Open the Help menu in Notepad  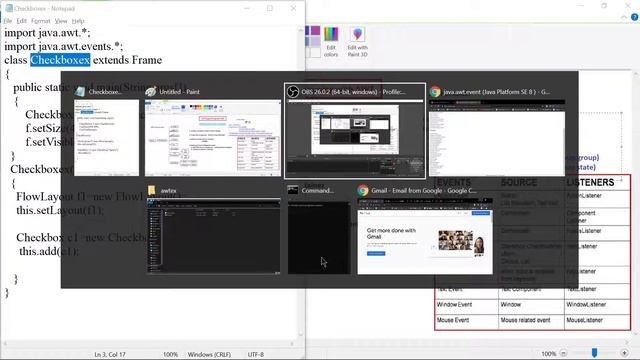[x=78, y=21]
